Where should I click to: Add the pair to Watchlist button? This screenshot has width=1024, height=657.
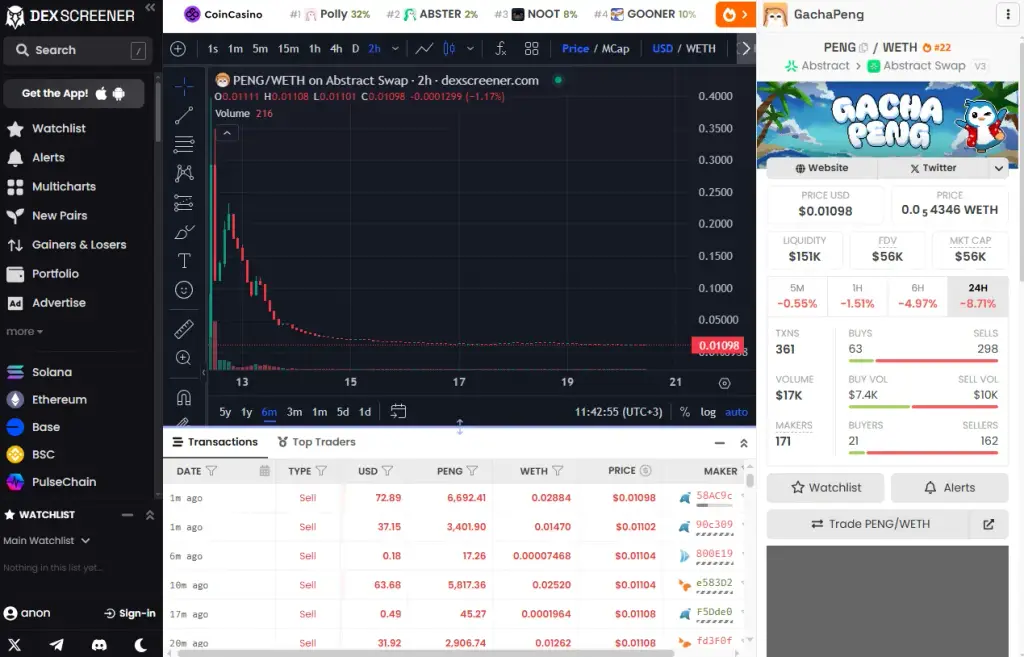click(x=825, y=488)
